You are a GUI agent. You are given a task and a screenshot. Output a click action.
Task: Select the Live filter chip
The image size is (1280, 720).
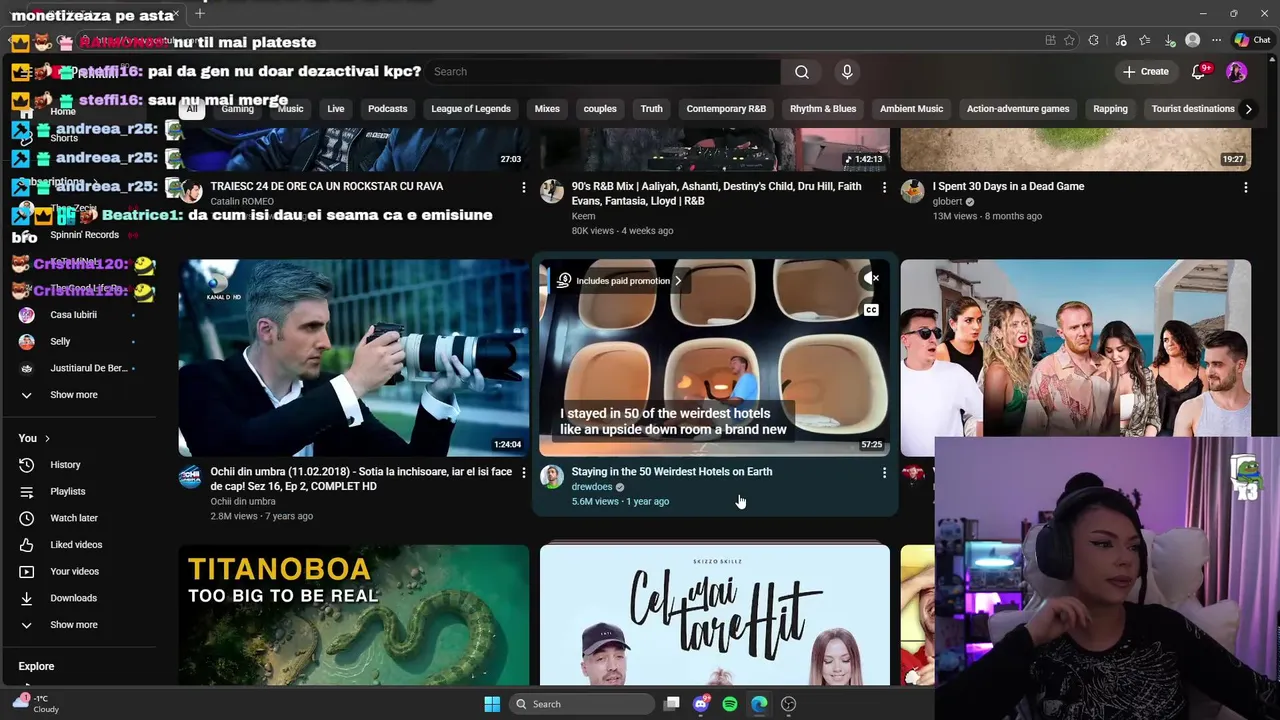pos(336,109)
